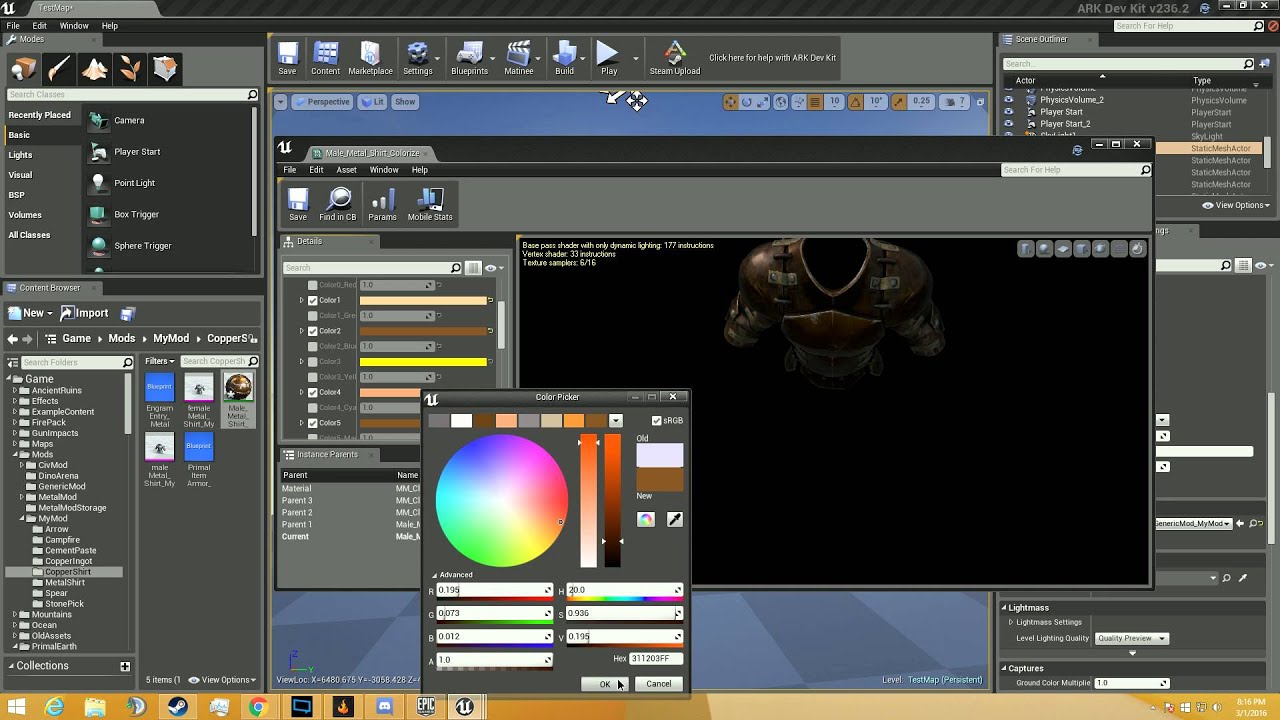The width and height of the screenshot is (1280, 720).
Task: Select the Foliage mode icon
Action: coord(130,69)
